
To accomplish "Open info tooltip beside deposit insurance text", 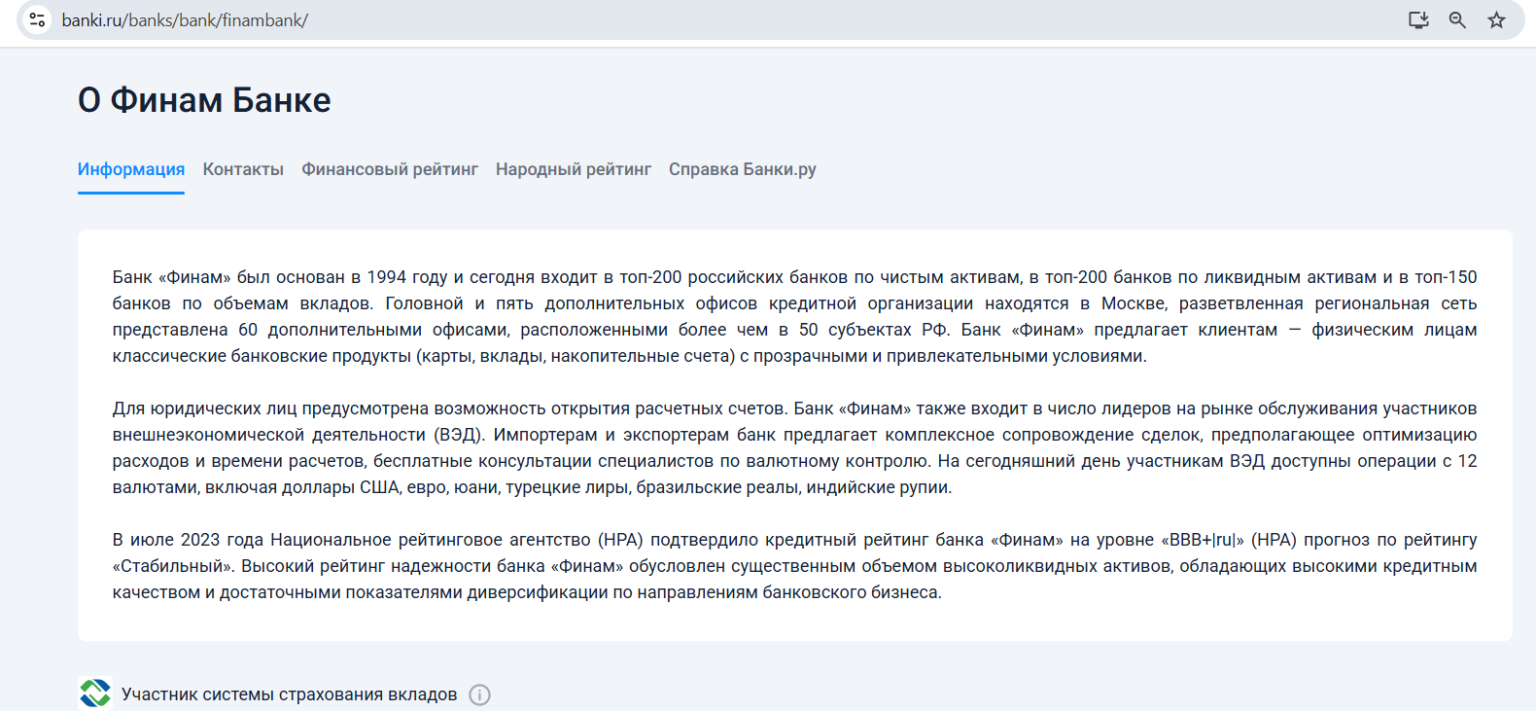I will [x=480, y=695].
